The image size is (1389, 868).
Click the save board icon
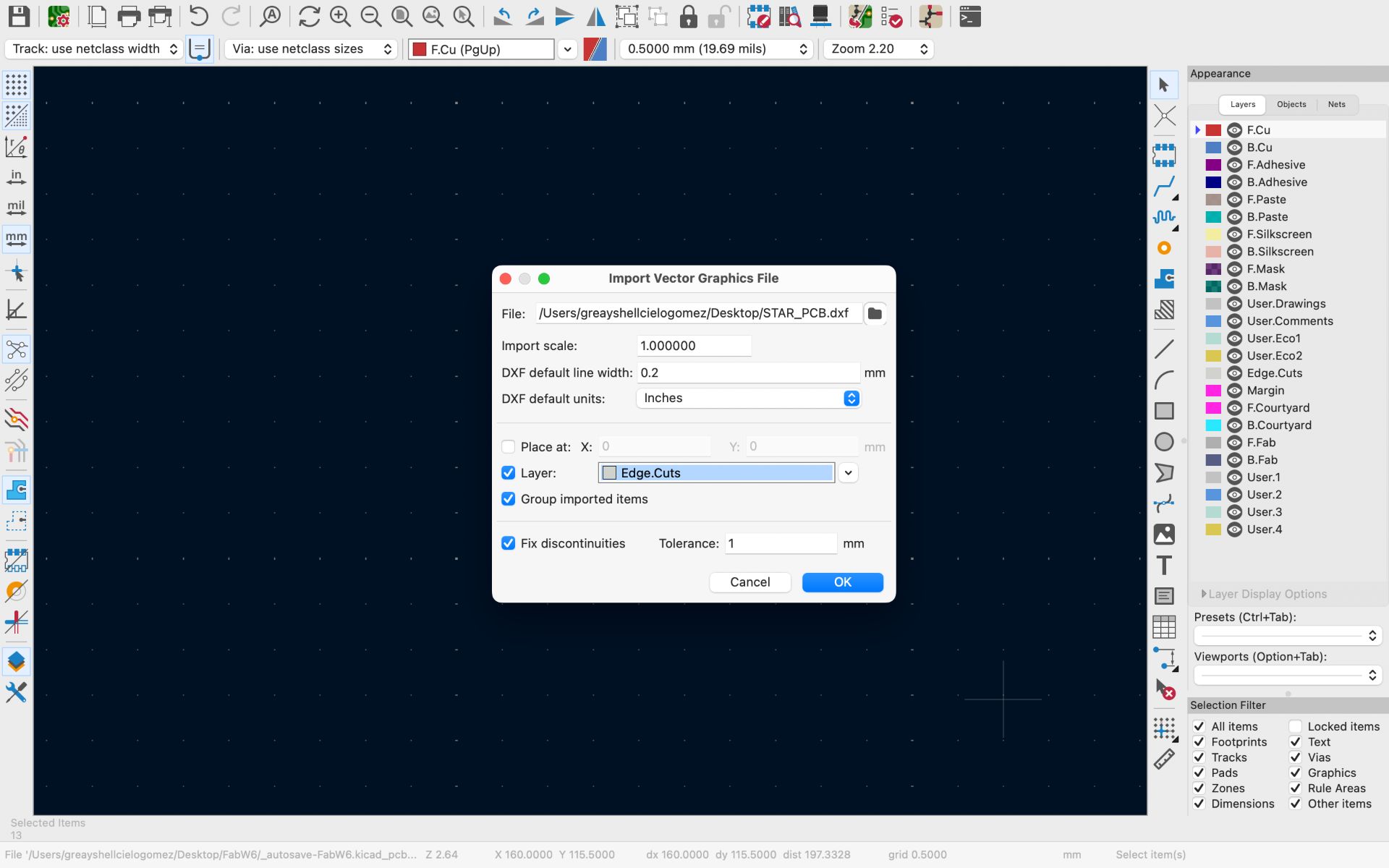tap(20, 16)
